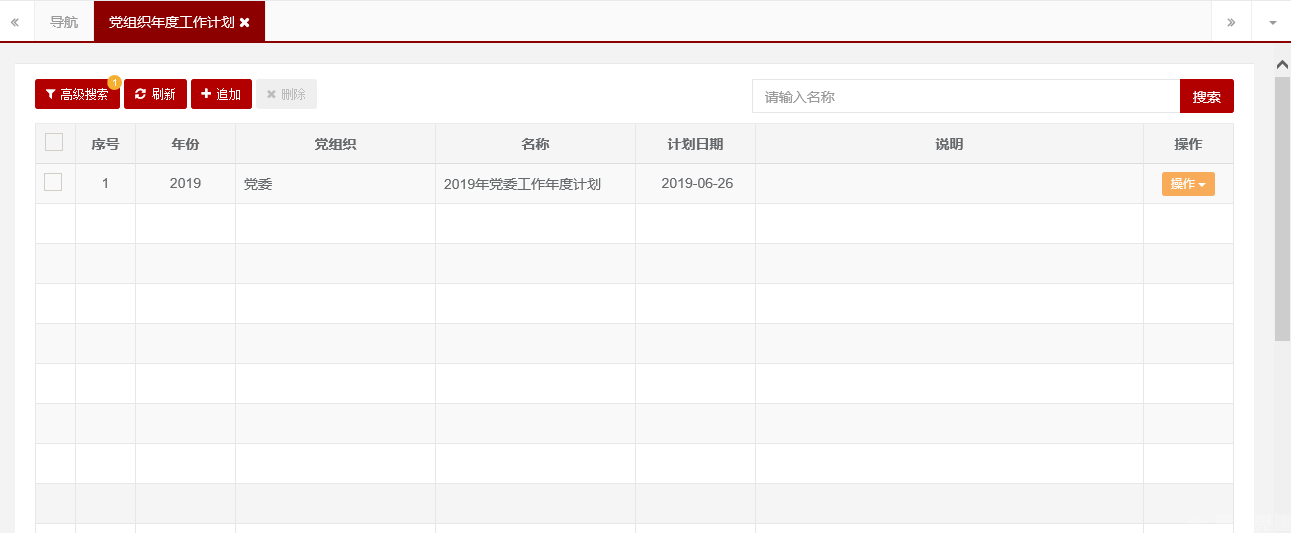Toggle the select-all header checkbox
The width and height of the screenshot is (1291, 533).
(54, 142)
